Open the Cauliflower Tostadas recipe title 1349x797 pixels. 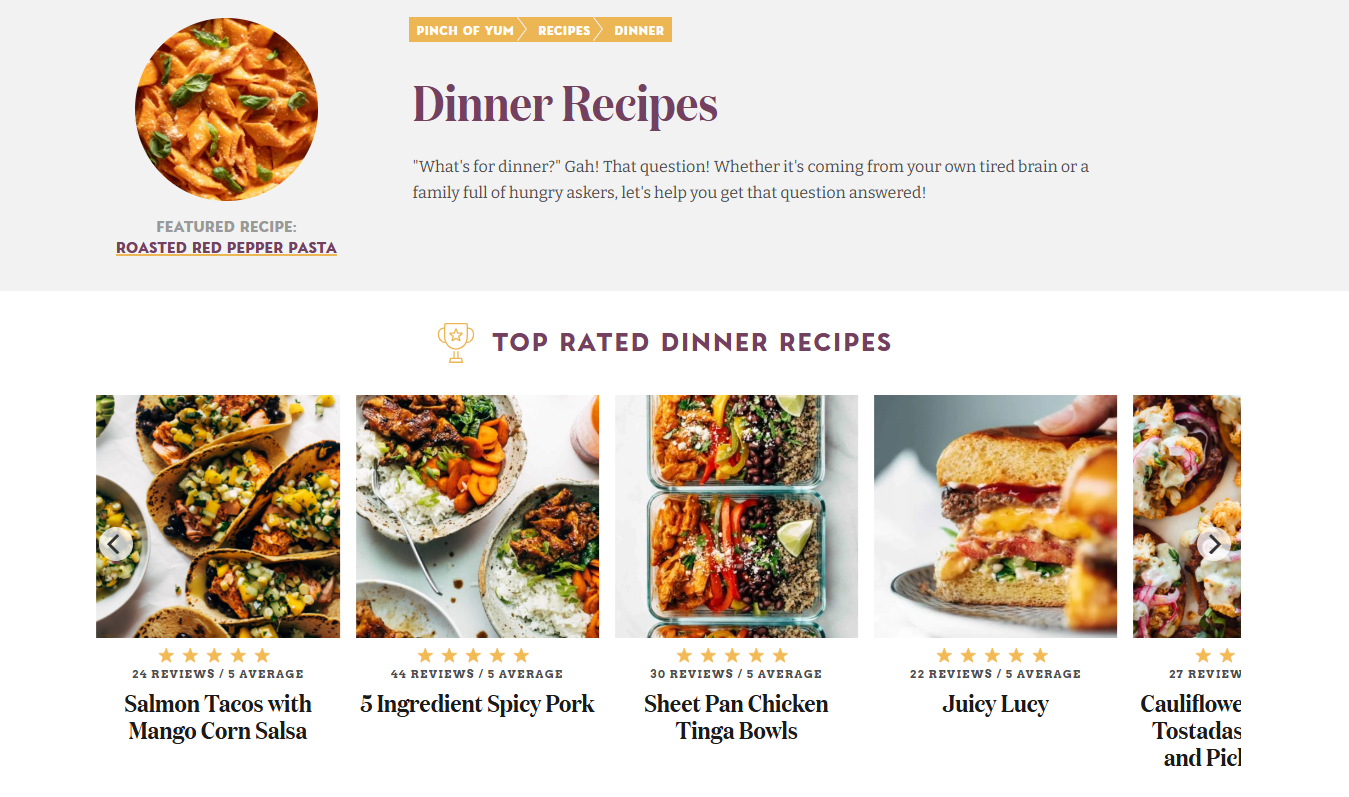[1190, 731]
